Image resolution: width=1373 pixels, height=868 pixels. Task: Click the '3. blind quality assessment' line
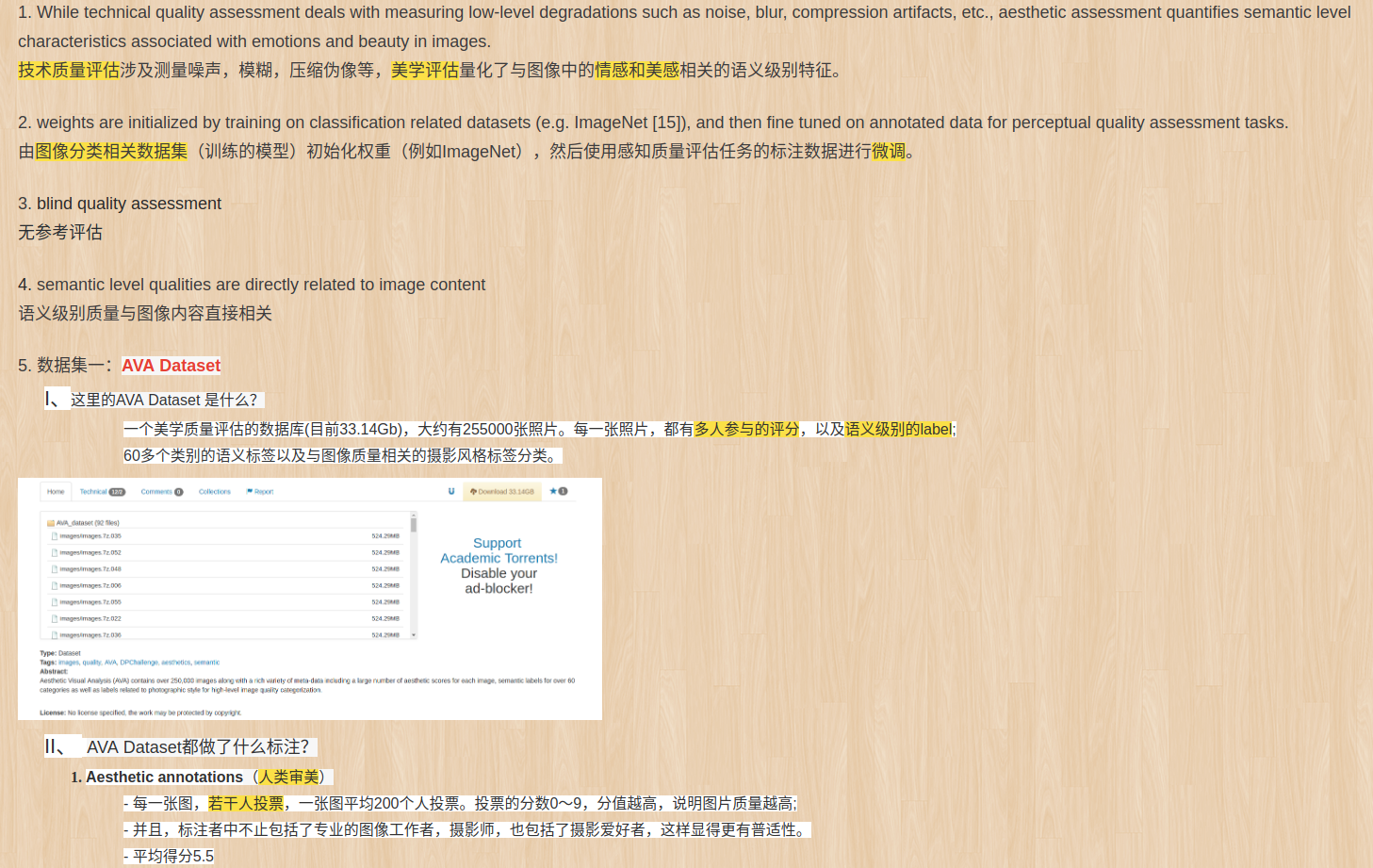120,204
